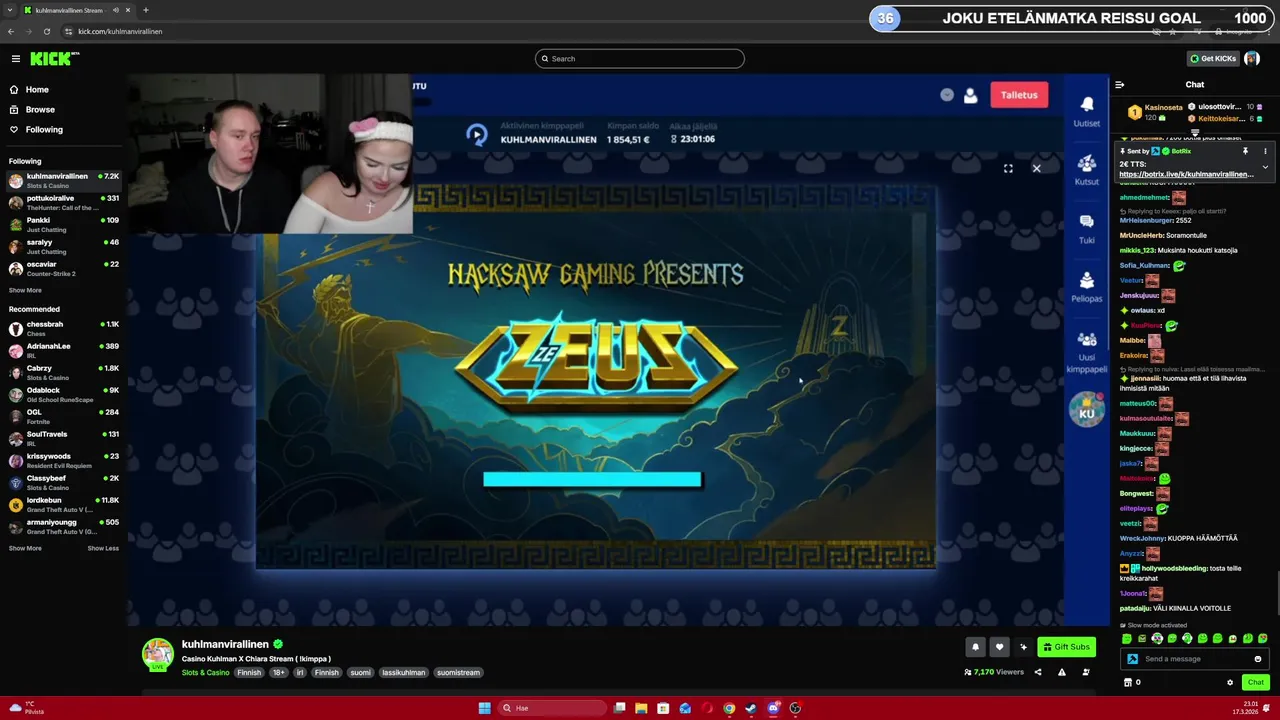Expand the pinned BotRix message chevron
This screenshot has height=720, width=1280.
pos(1265,167)
